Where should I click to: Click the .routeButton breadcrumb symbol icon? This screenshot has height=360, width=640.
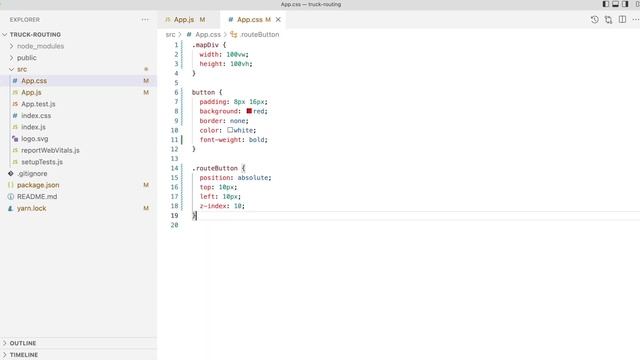[x=233, y=35]
